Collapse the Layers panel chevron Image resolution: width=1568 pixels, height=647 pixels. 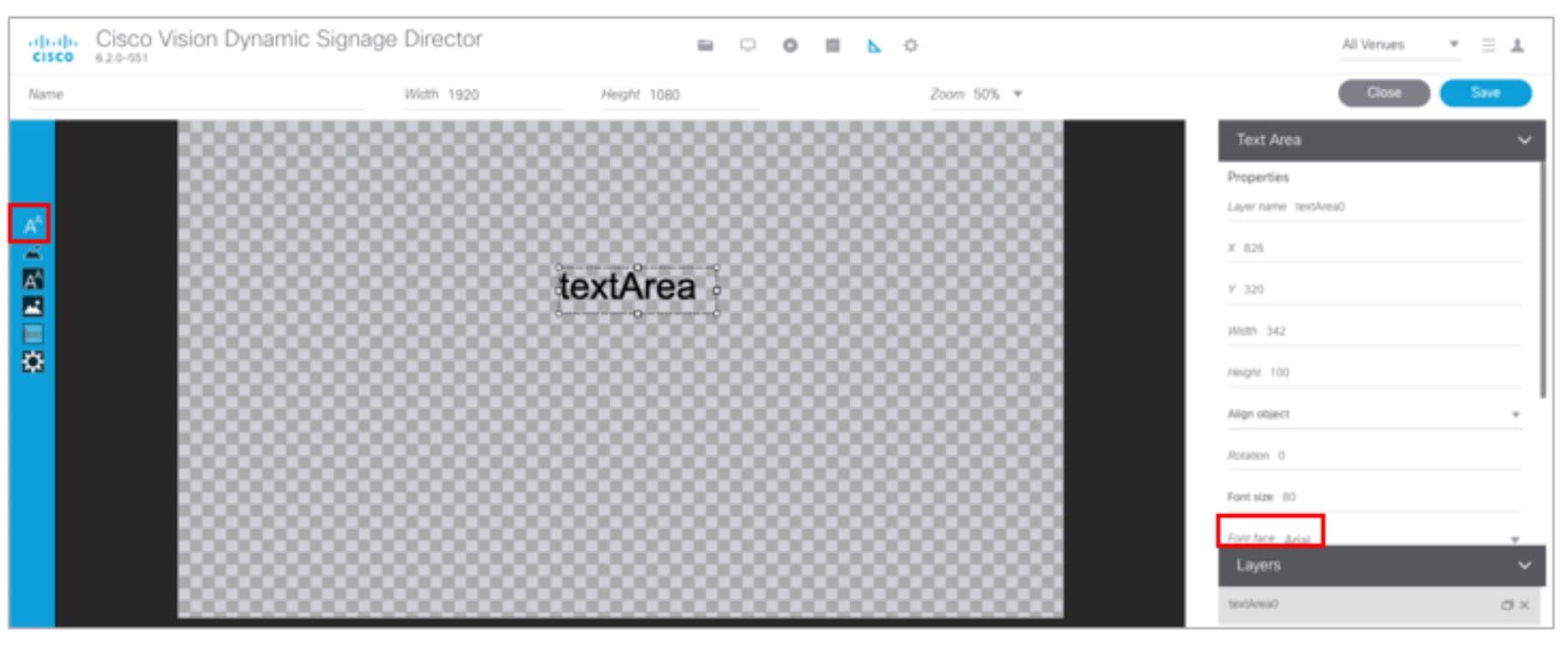(x=1524, y=566)
